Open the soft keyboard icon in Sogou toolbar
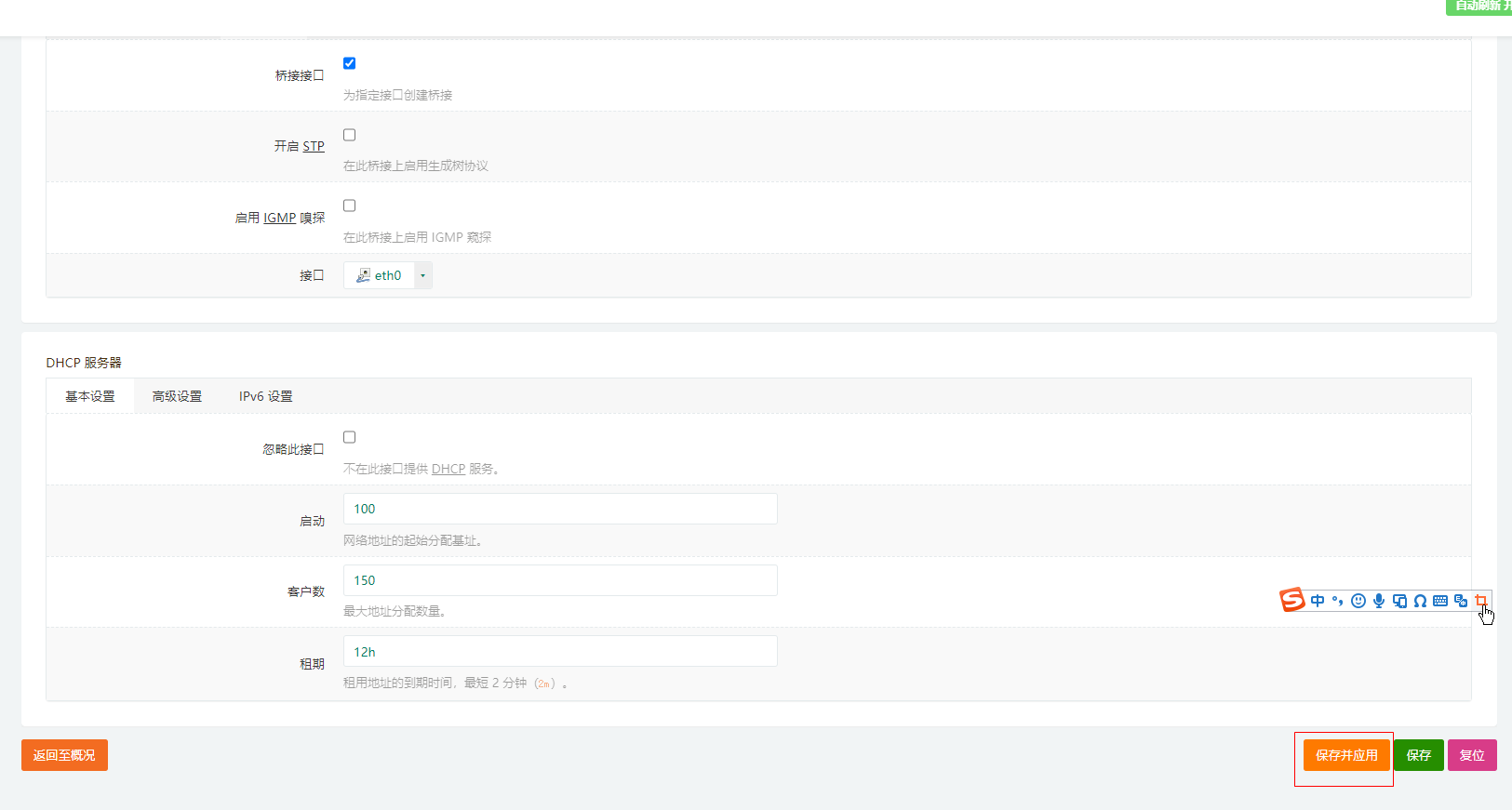Viewport: 1512px width, 810px height. point(1440,601)
